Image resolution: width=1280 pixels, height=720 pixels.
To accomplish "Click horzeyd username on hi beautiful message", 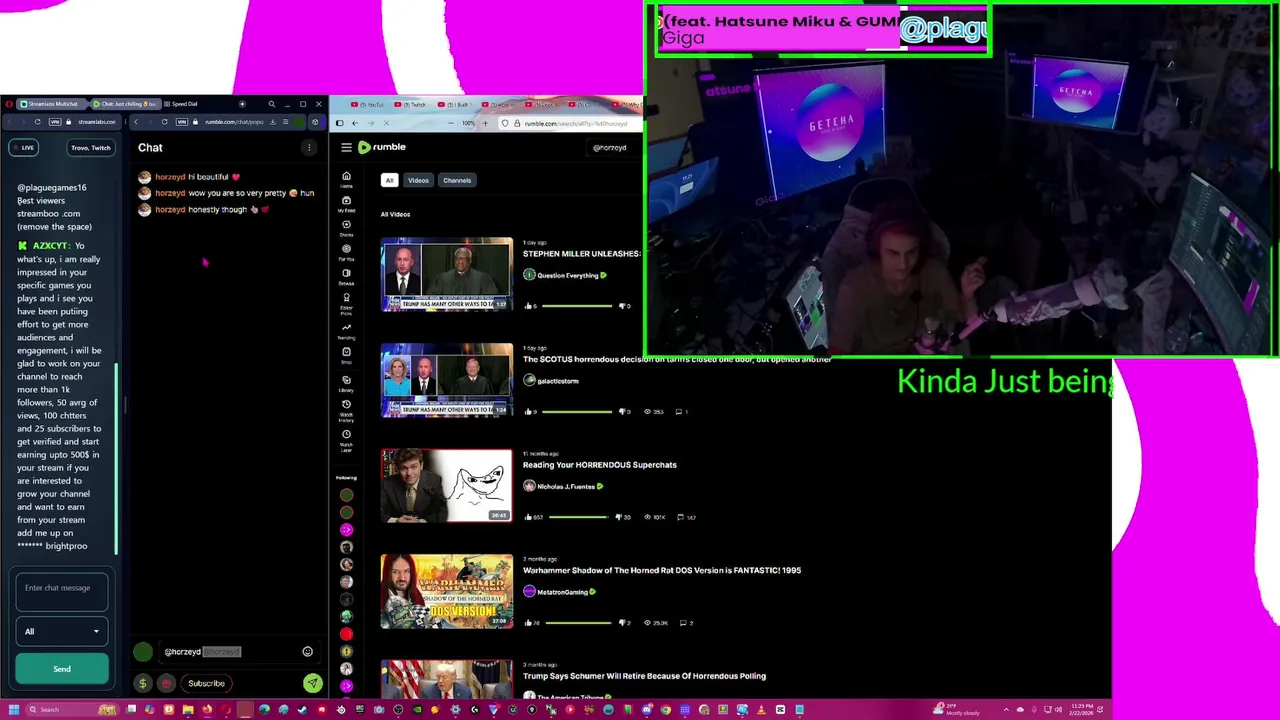I will point(170,177).
